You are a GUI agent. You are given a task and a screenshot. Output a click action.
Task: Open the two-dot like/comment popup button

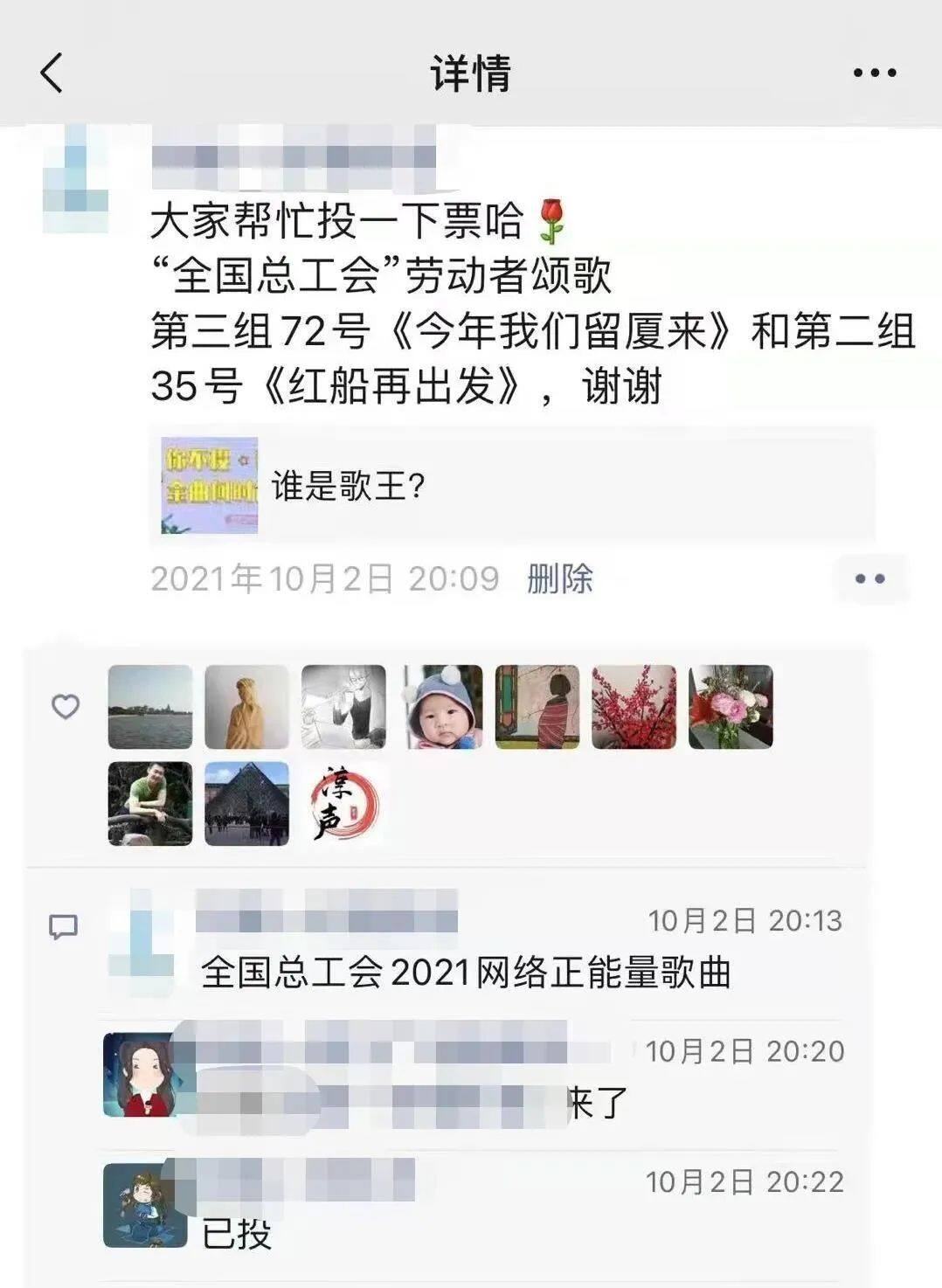(869, 578)
